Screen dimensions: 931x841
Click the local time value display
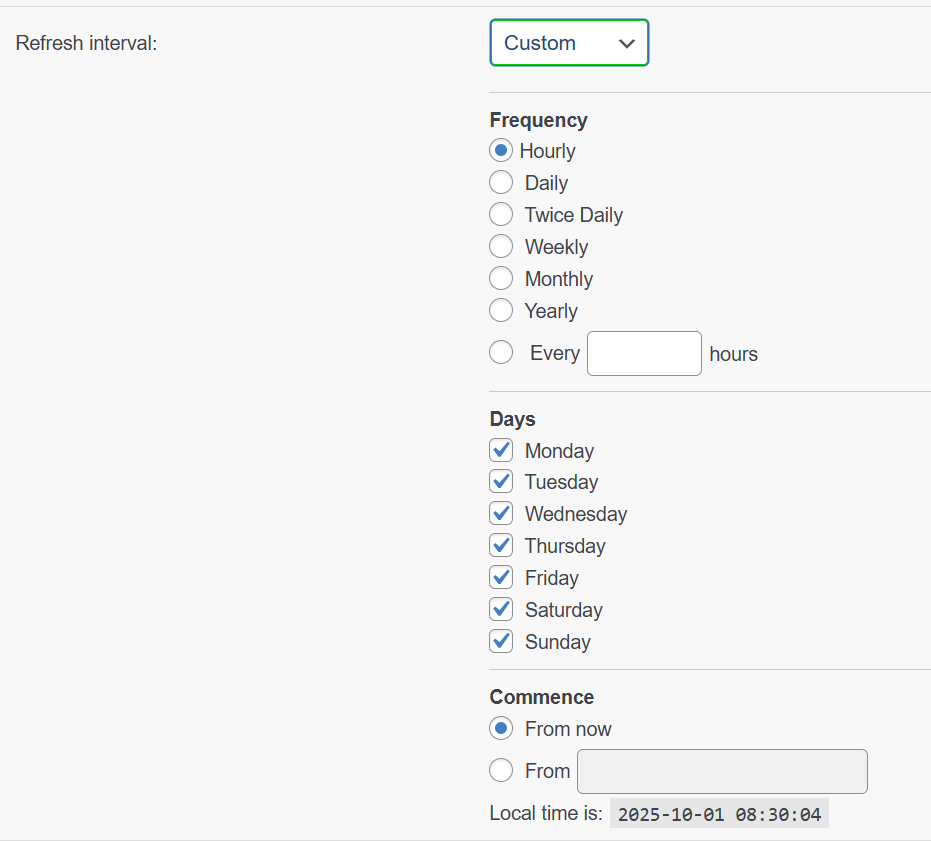[719, 814]
